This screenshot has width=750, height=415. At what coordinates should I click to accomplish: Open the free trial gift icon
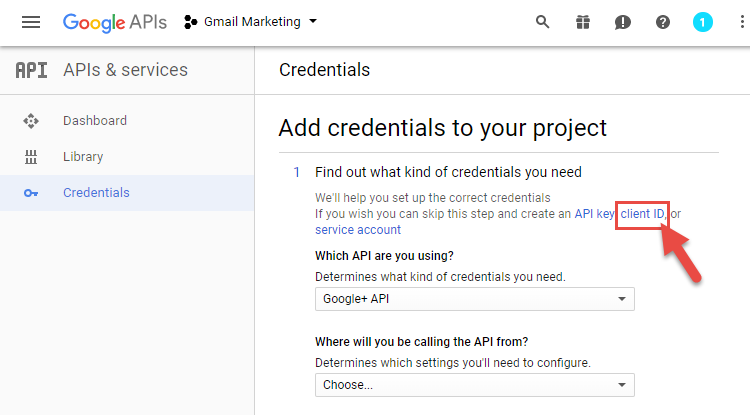pos(583,22)
